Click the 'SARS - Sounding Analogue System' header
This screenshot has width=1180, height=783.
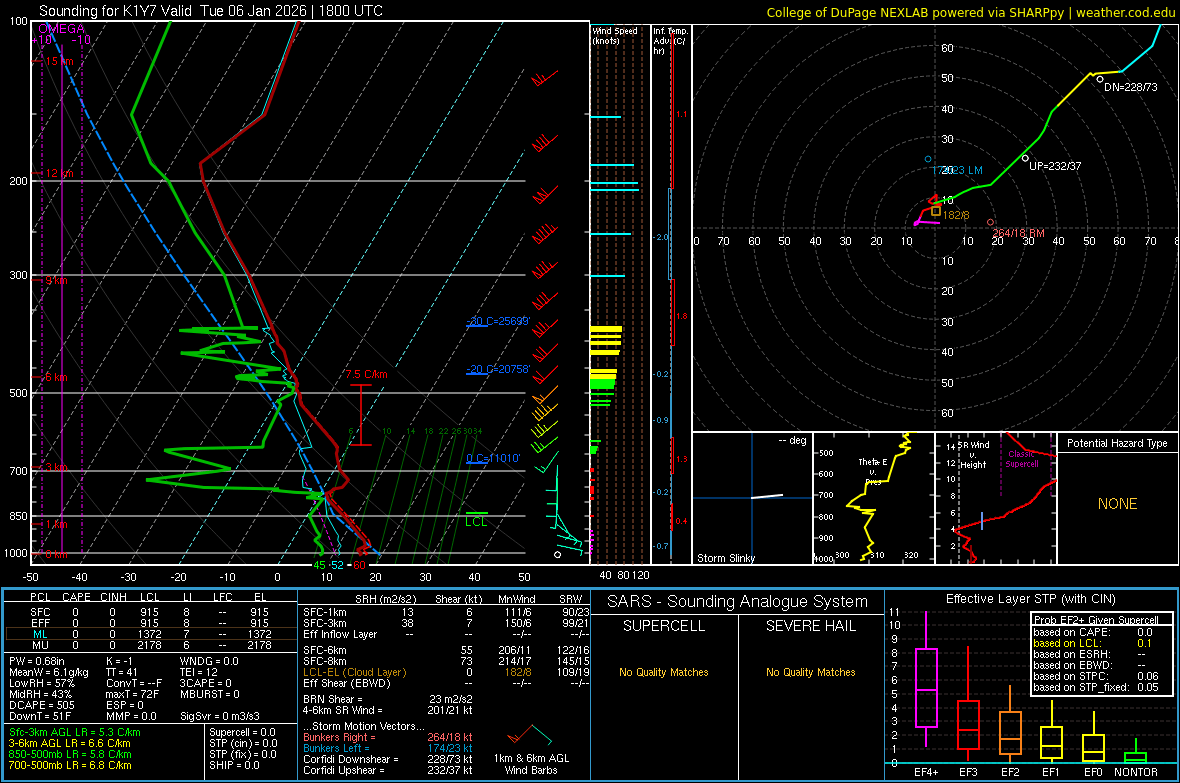(x=737, y=602)
